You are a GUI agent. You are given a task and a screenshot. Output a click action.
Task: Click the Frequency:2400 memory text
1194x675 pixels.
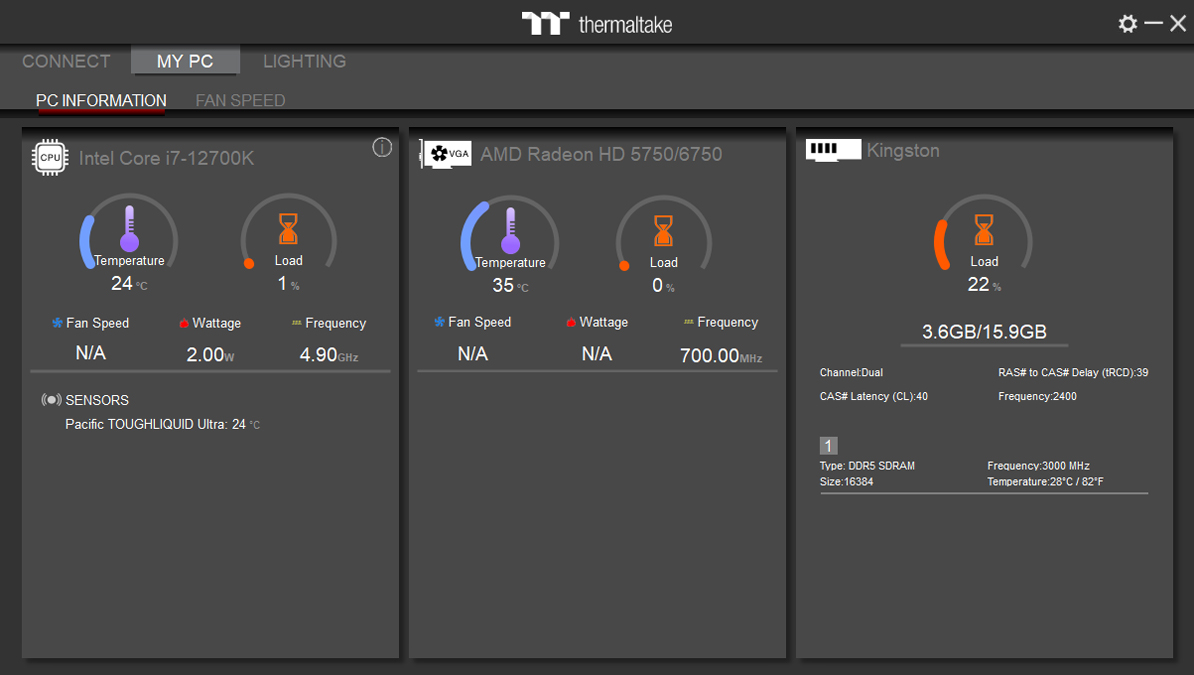[x=1037, y=396]
